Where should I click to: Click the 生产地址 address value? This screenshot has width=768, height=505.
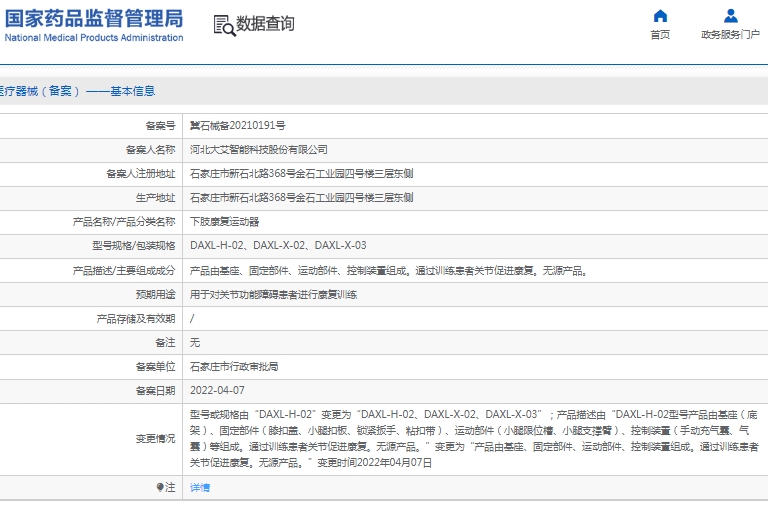tap(302, 198)
